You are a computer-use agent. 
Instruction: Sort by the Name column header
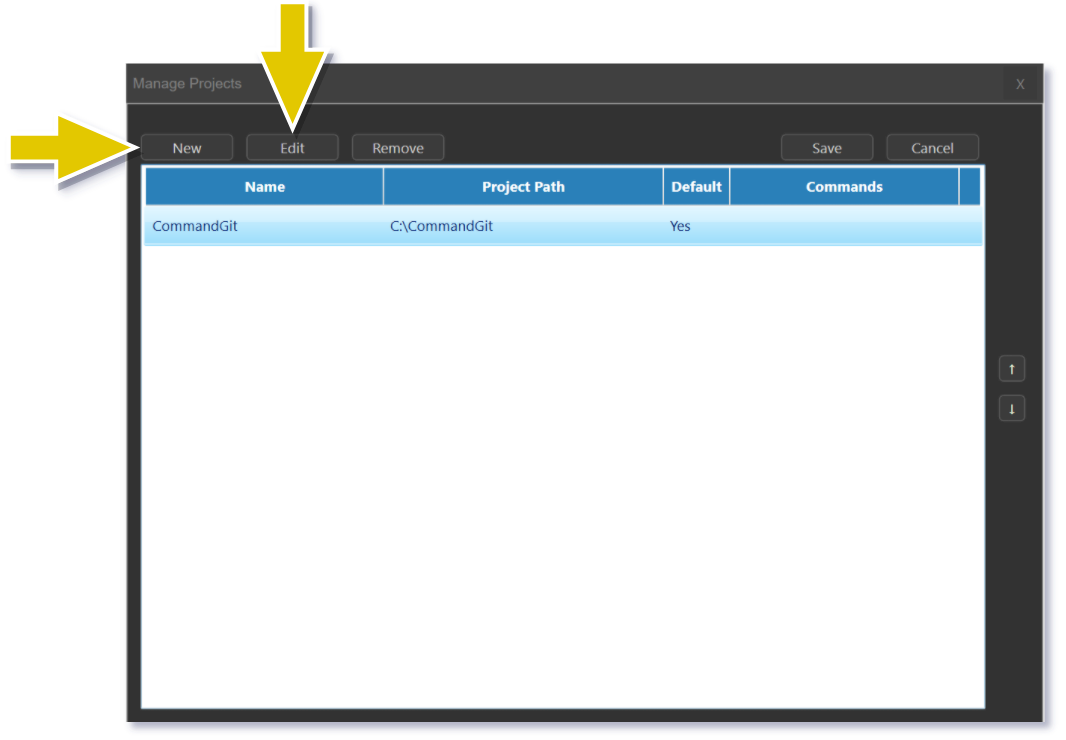pos(264,187)
